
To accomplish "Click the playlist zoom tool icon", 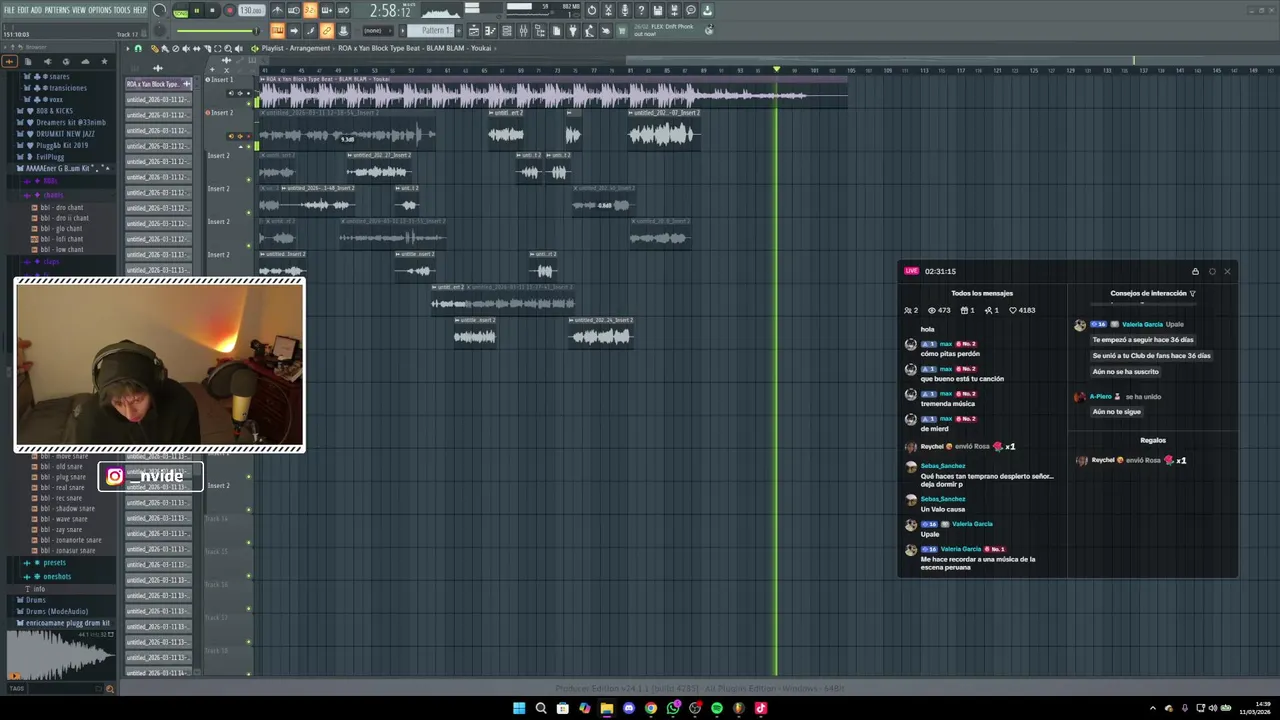I will [x=228, y=48].
